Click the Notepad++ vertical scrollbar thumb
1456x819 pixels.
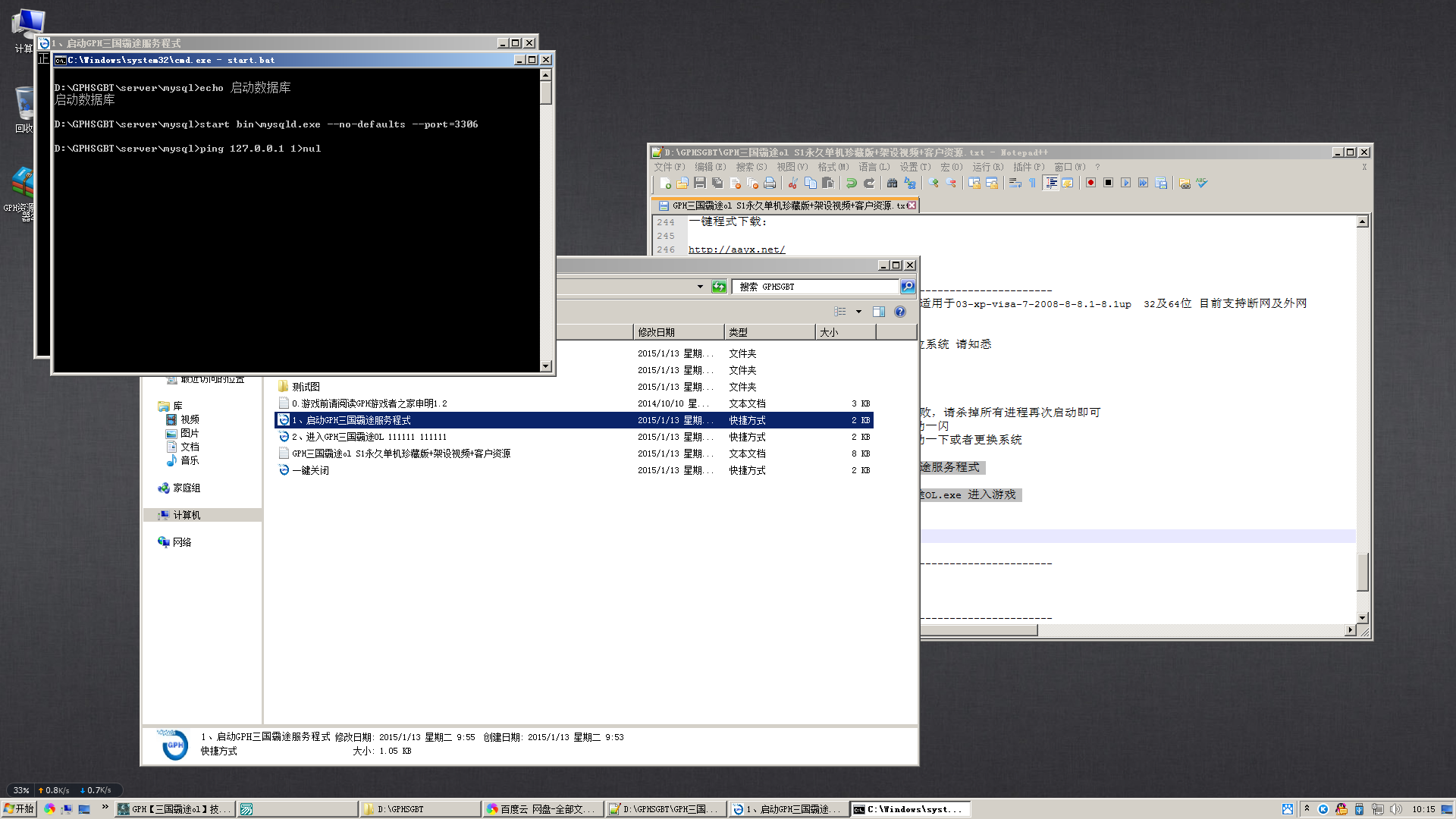(1363, 572)
